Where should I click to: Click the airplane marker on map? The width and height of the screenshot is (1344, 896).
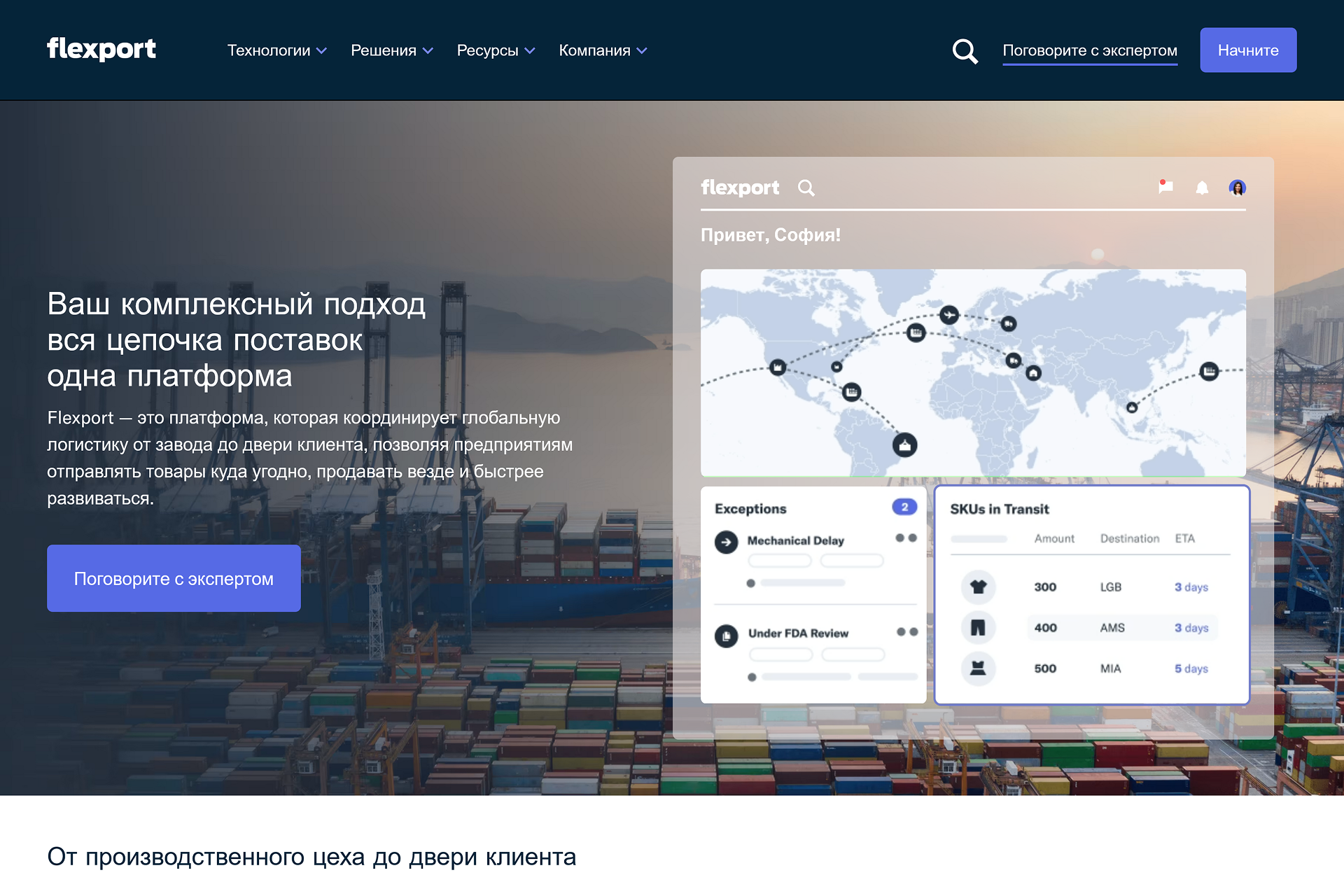point(949,315)
